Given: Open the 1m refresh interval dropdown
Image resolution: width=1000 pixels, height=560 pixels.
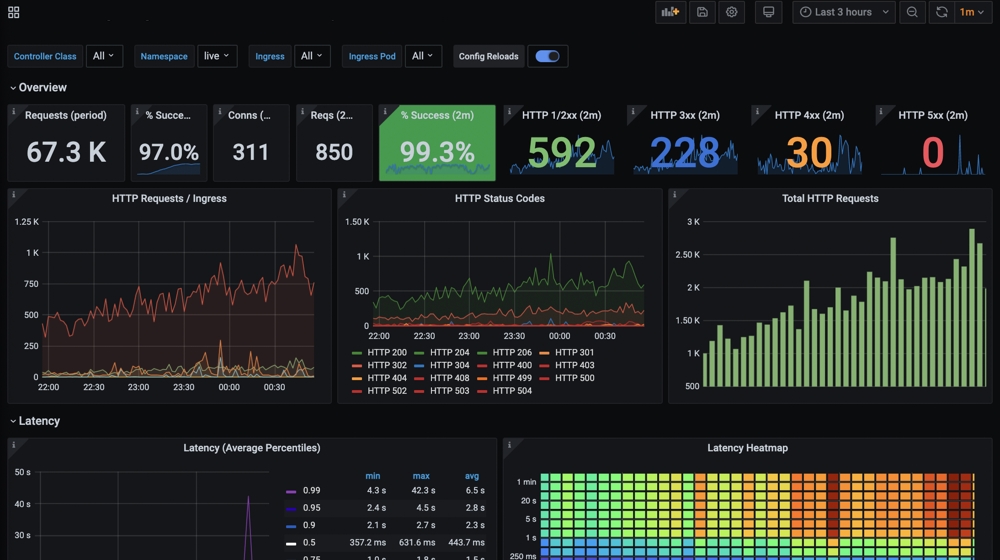Looking at the screenshot, I should [x=972, y=12].
